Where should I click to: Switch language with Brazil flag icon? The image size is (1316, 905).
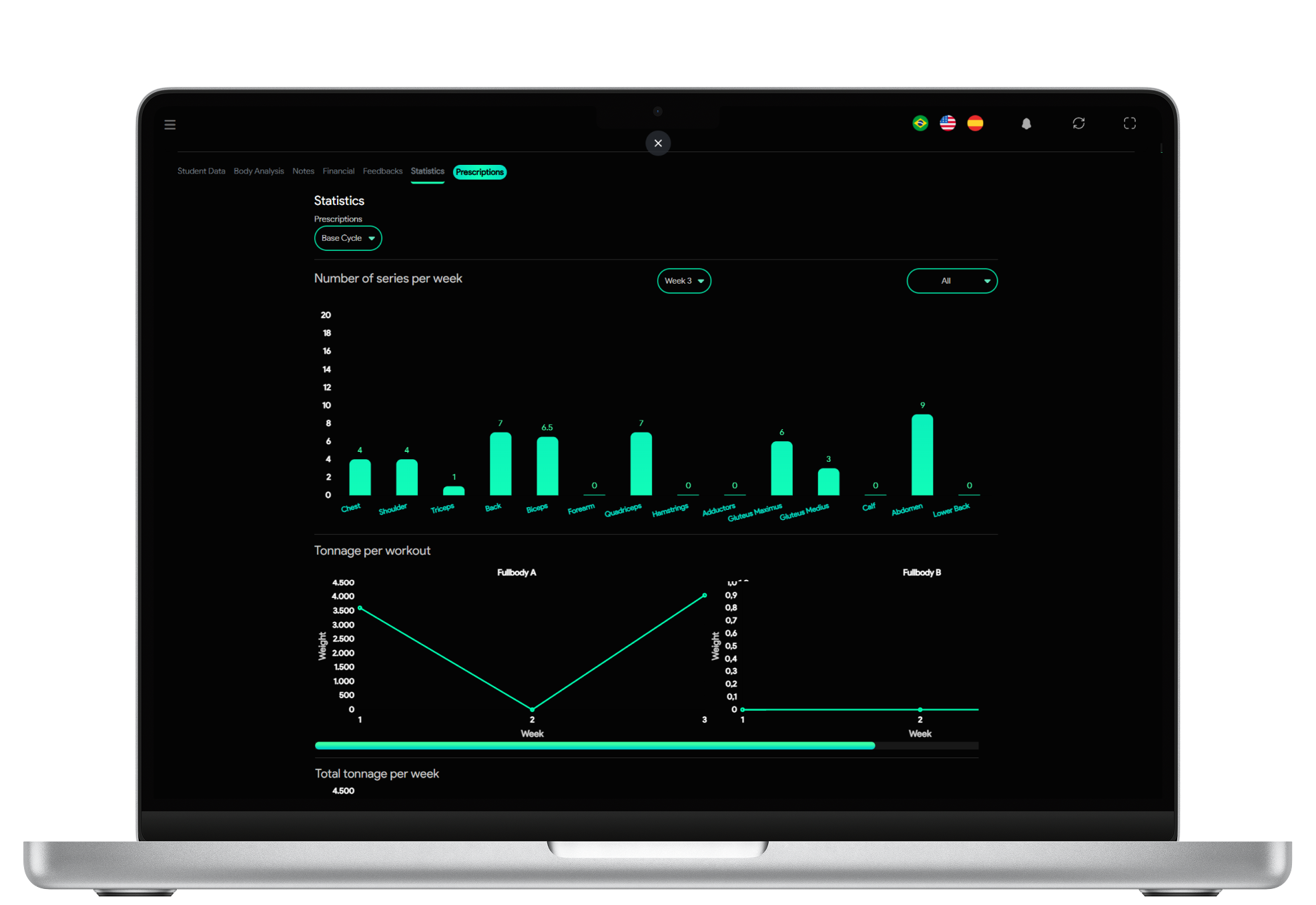tap(920, 123)
